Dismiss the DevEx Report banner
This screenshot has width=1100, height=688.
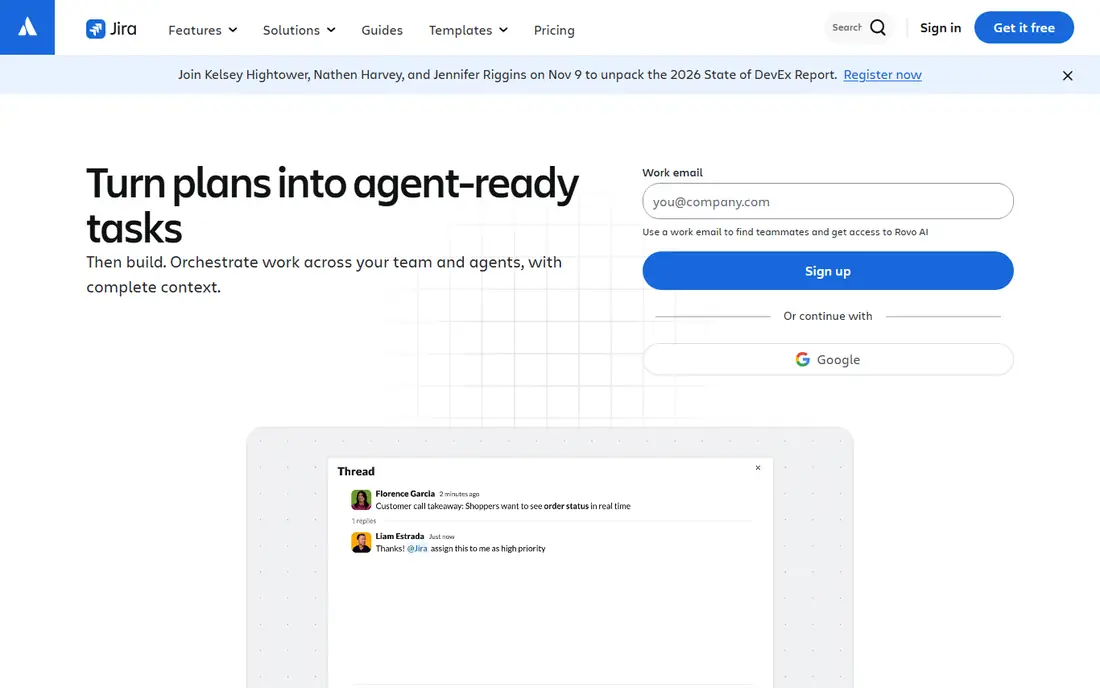pyautogui.click(x=1067, y=76)
